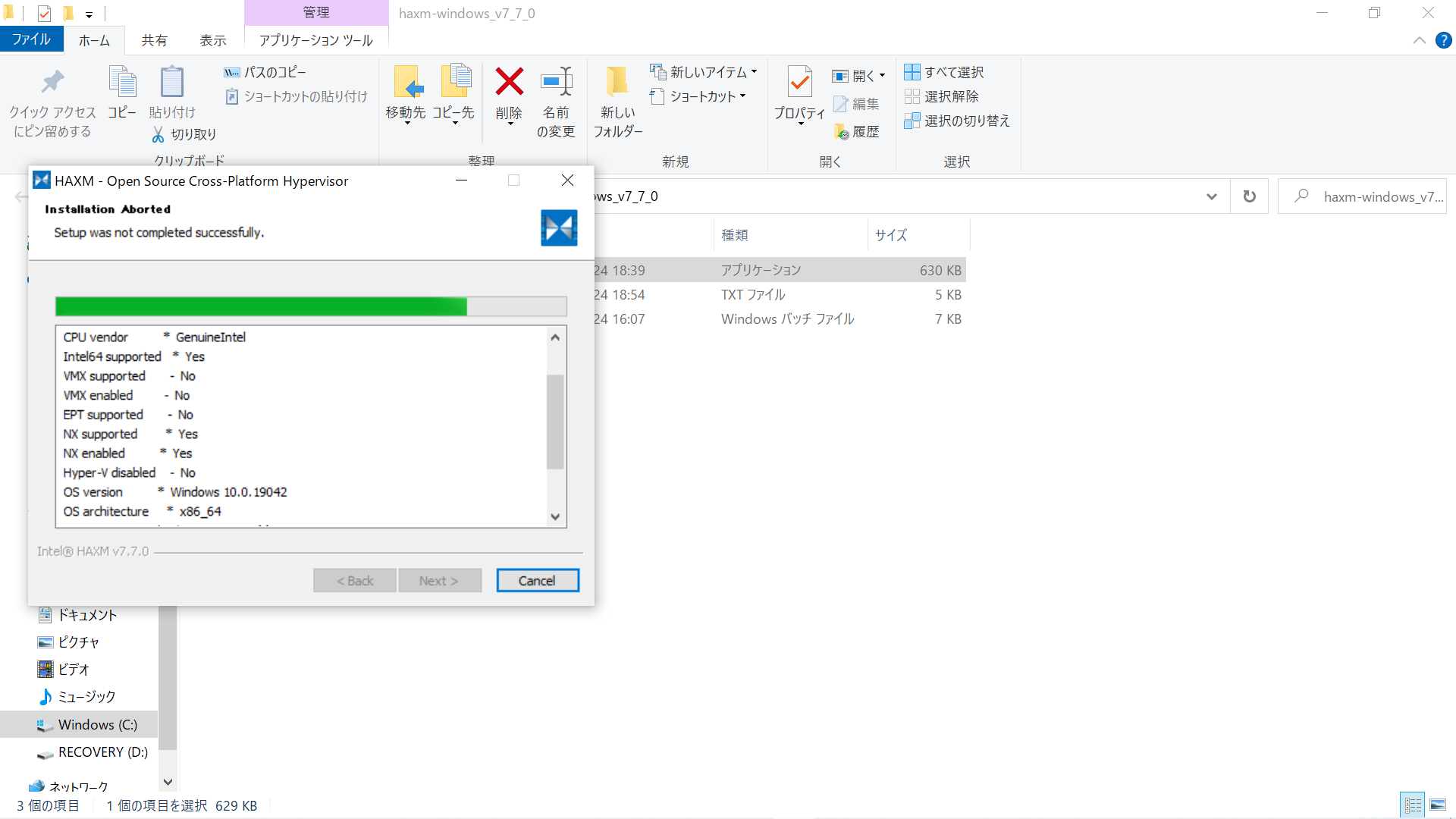Click the quick access toolbar customize dropdown arrow
Viewport: 1456px width, 819px height.
(89, 14)
